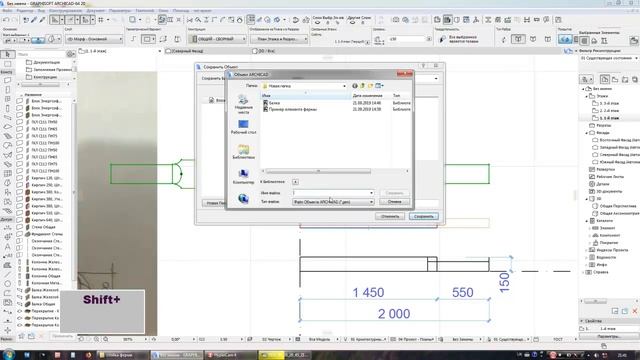Toggle checkbox for Фундамент Стены row
Screen dimensions: 640x360
[x=20, y=234]
